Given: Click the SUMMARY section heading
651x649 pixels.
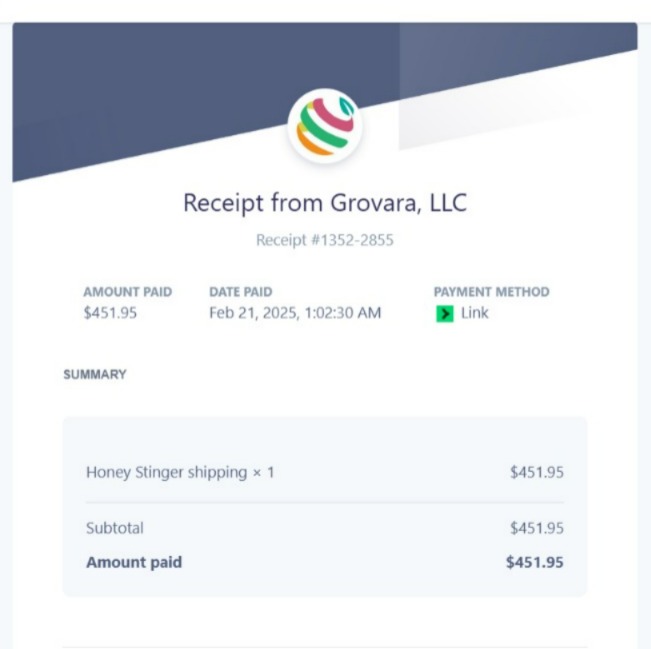Looking at the screenshot, I should [95, 375].
